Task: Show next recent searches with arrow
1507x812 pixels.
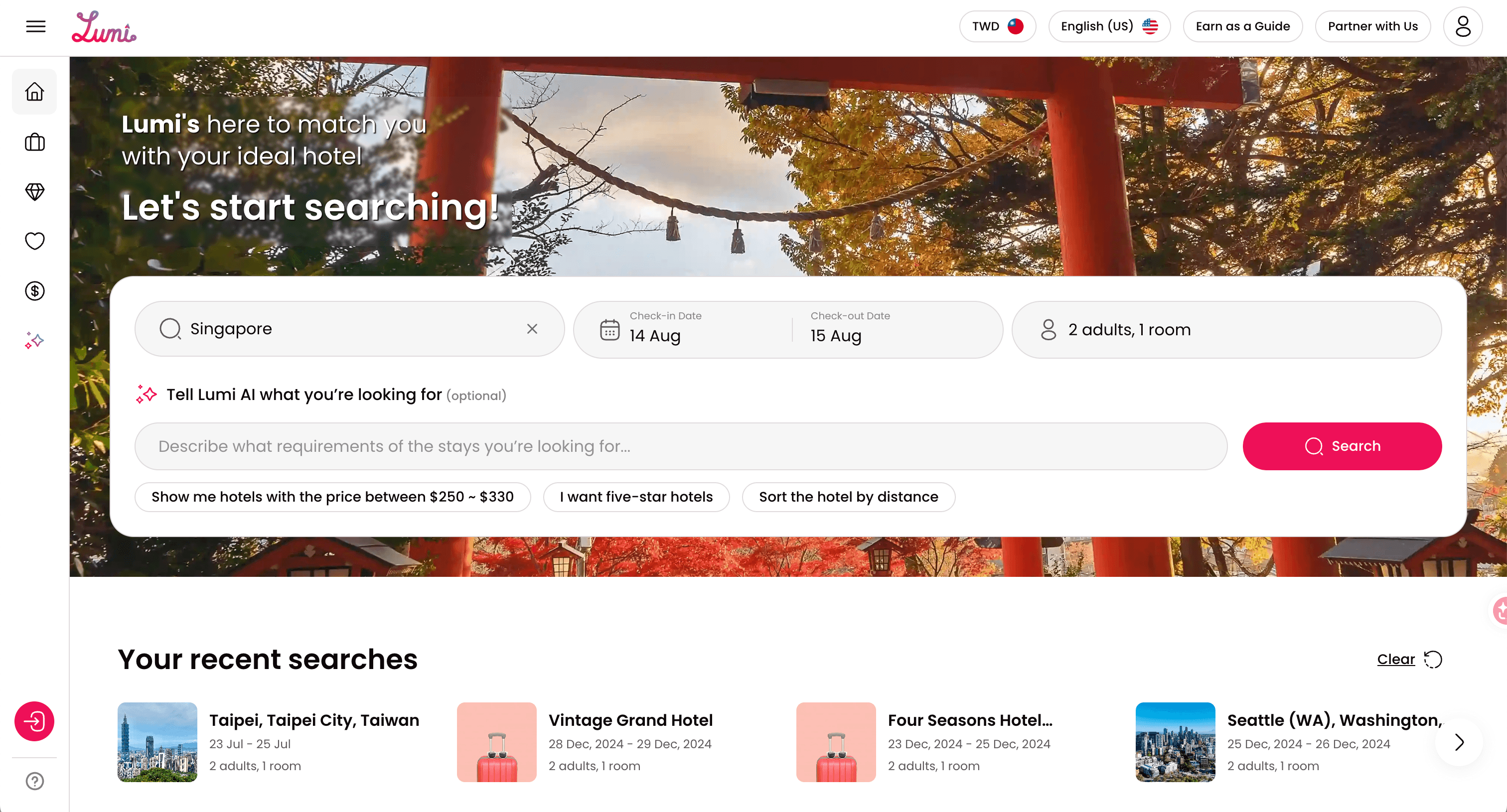Action: click(1459, 742)
